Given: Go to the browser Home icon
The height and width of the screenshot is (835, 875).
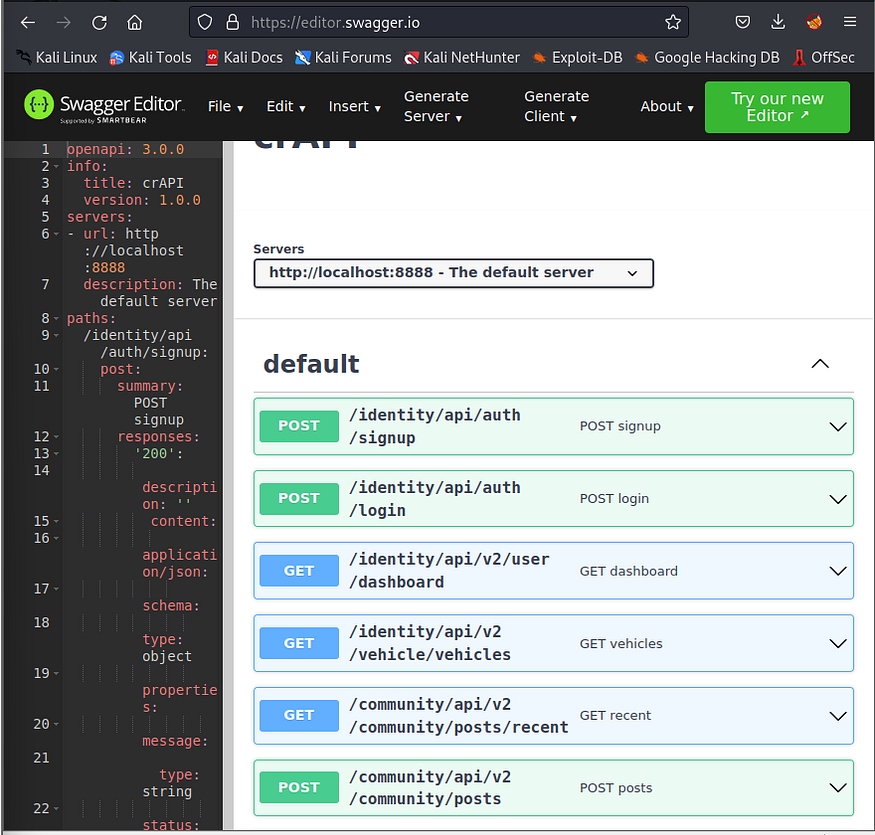Looking at the screenshot, I should tap(134, 22).
